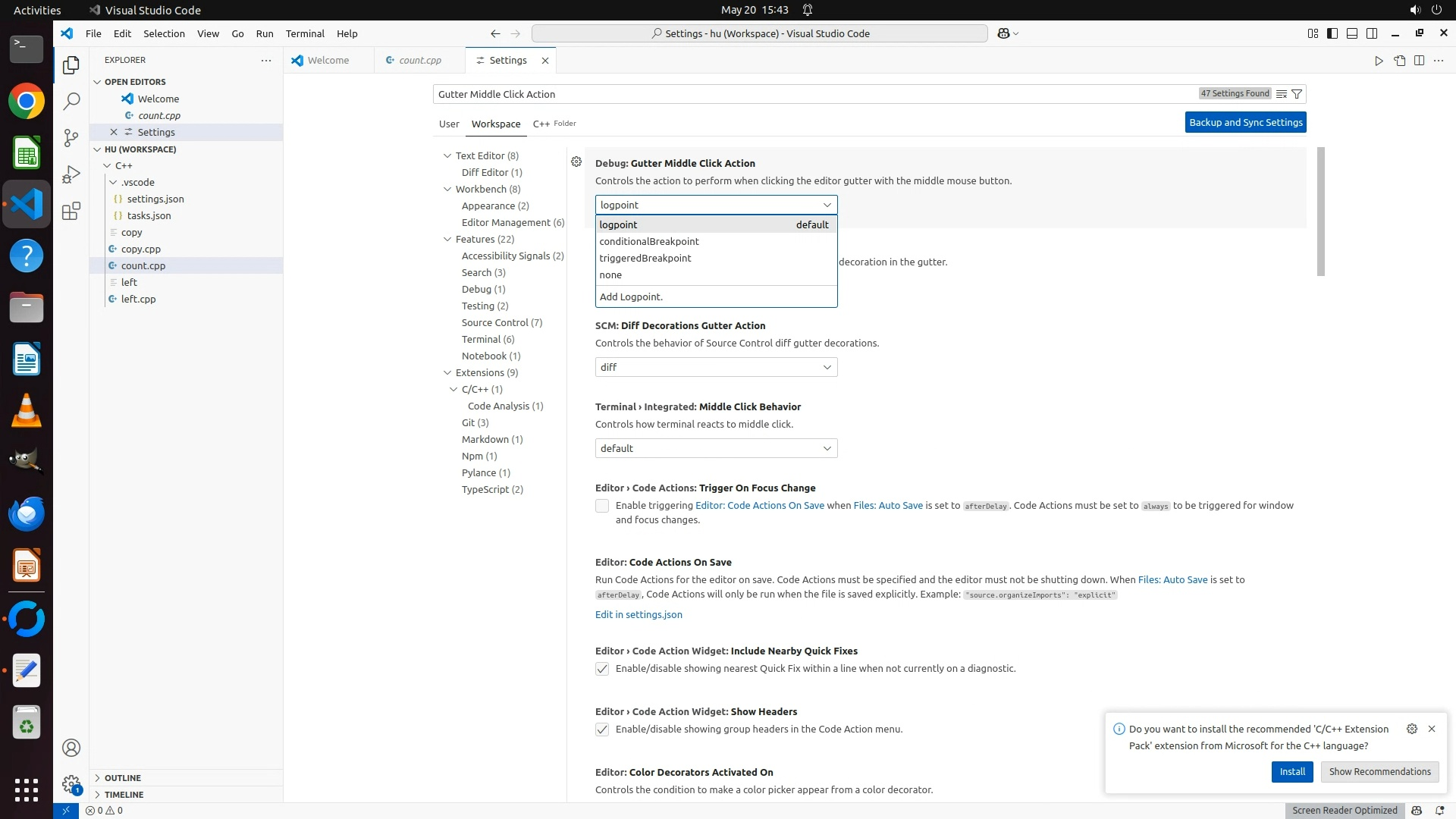
Task: Click Backup and Sync Settings button
Action: tap(1245, 122)
